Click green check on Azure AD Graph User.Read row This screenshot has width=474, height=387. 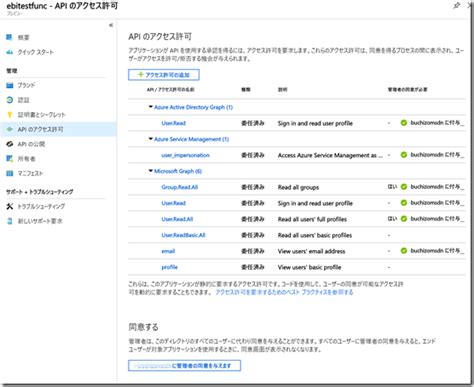pyautogui.click(x=404, y=123)
